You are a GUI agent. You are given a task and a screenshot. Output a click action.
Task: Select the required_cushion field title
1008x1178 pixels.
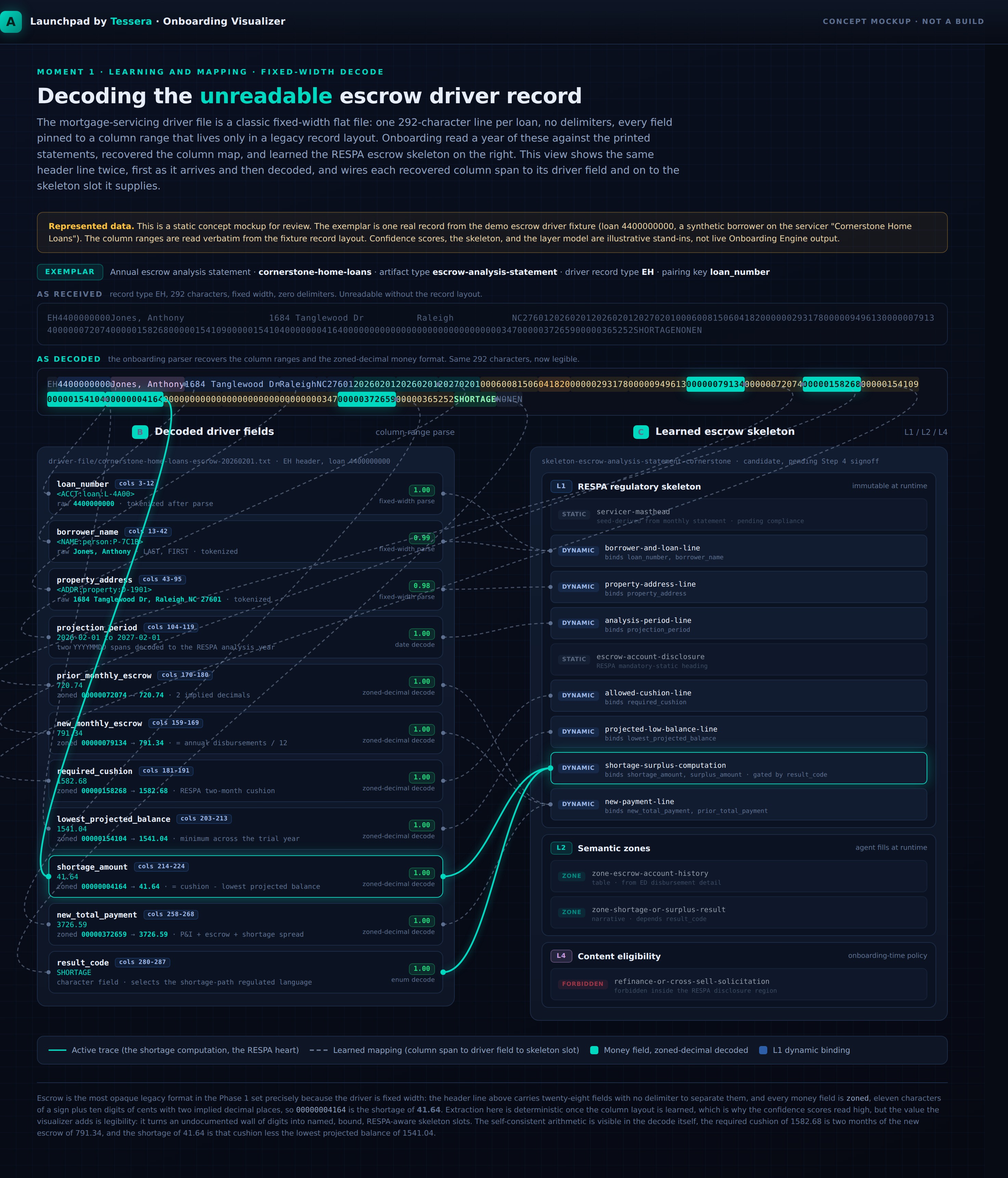tap(94, 771)
